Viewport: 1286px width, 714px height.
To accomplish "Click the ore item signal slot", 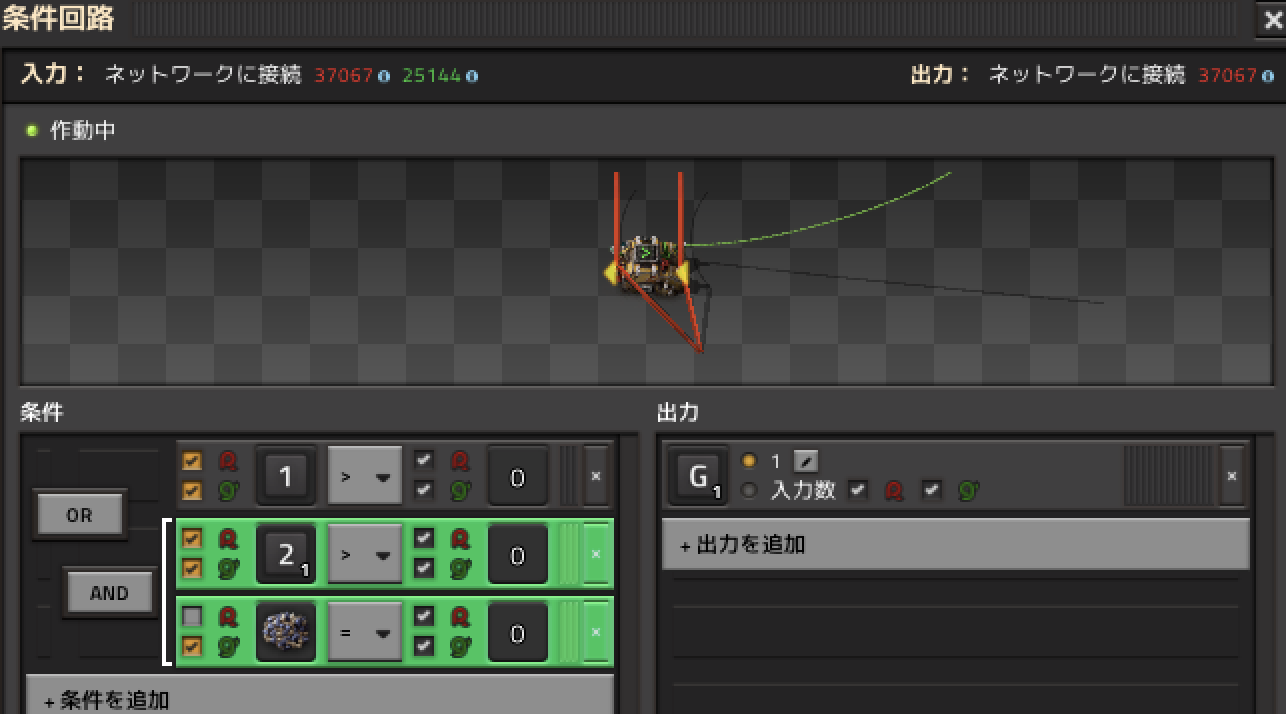I will click(286, 632).
